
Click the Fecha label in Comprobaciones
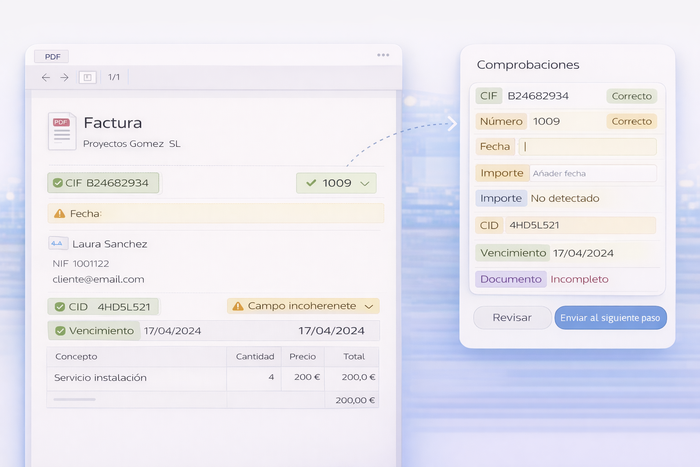click(x=495, y=146)
